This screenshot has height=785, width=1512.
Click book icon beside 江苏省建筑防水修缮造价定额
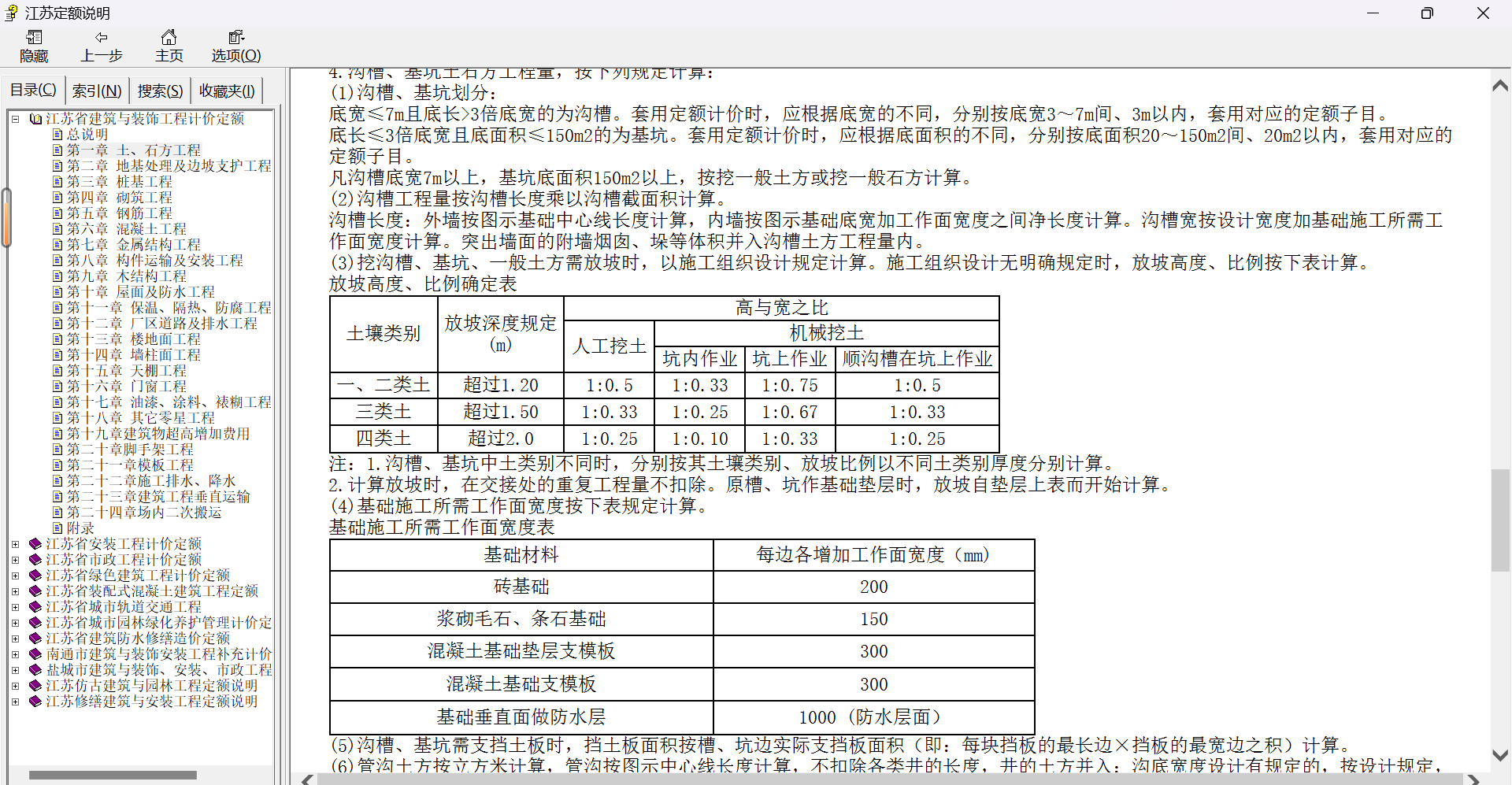coord(35,639)
